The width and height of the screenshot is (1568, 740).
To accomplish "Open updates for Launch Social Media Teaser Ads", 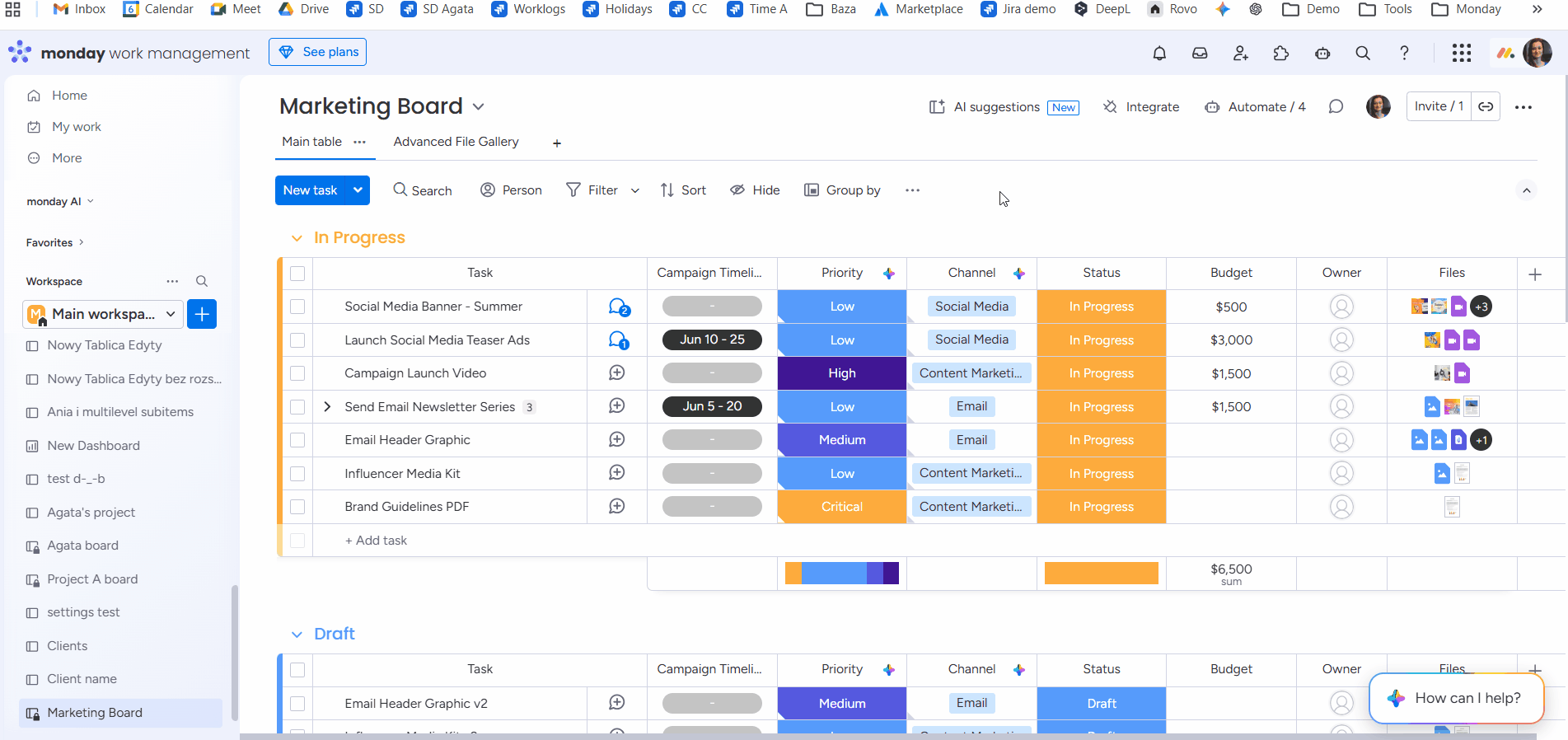I will point(618,340).
